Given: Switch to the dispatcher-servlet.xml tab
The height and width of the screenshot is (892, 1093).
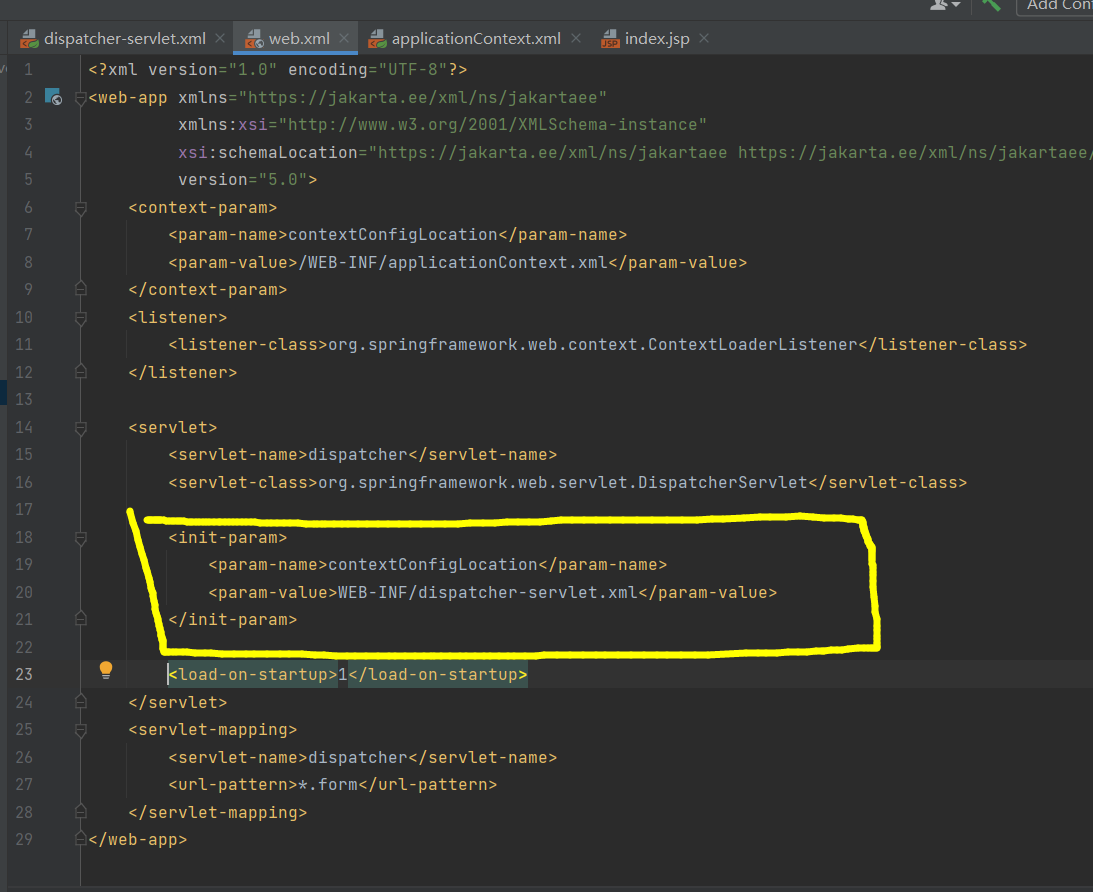Looking at the screenshot, I should pyautogui.click(x=125, y=38).
